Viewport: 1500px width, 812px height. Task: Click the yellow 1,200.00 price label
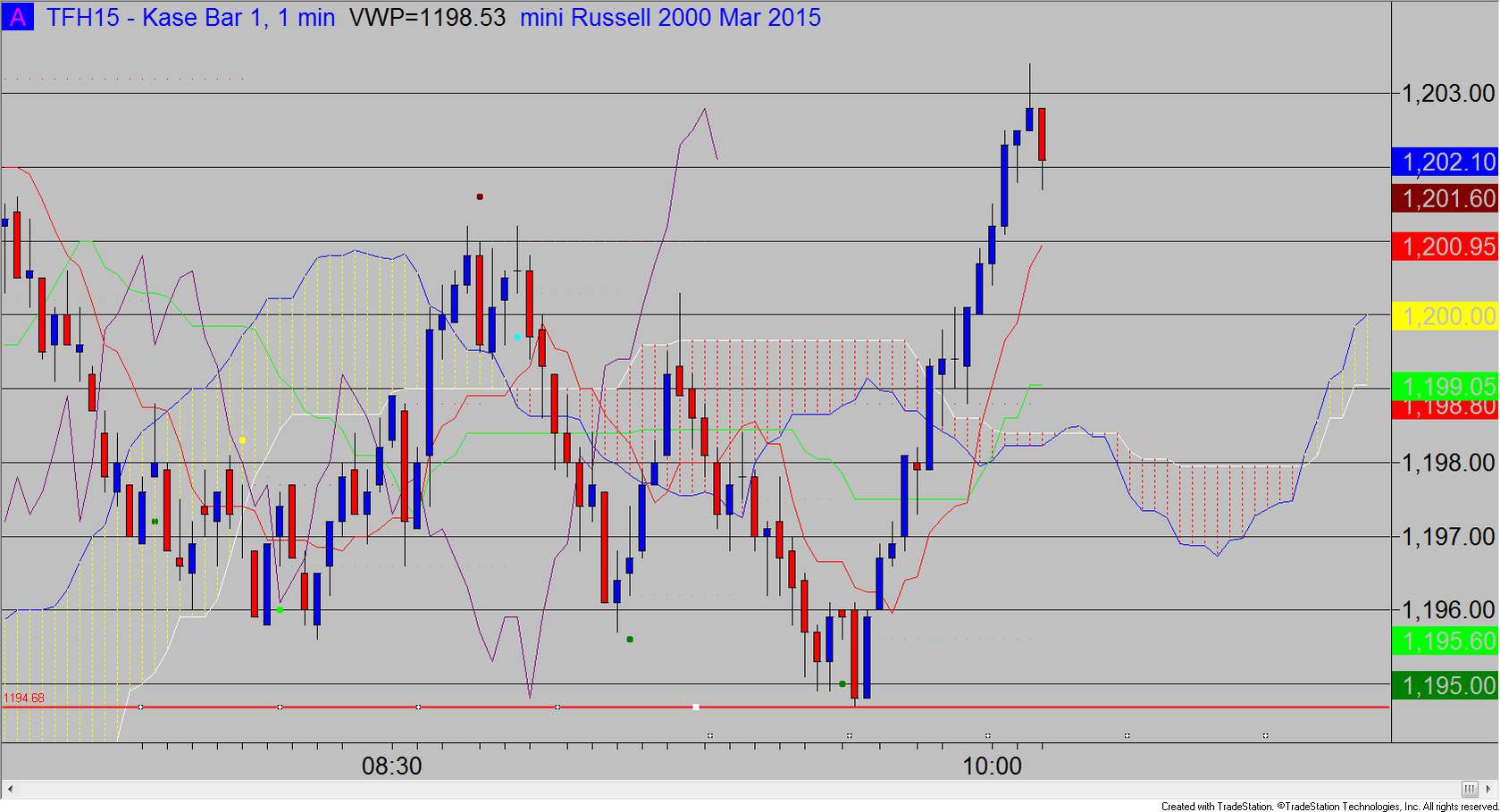[x=1445, y=315]
